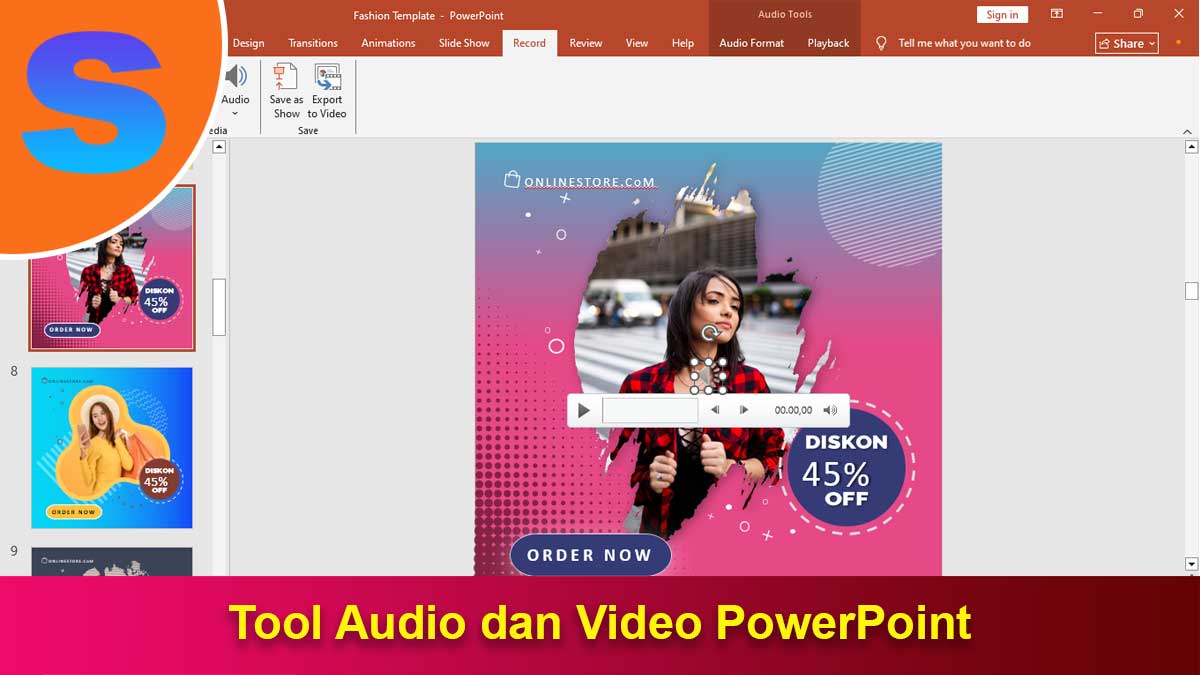Click the rotate handle above audio icon
Screen dimensions: 1200x675
click(x=710, y=334)
